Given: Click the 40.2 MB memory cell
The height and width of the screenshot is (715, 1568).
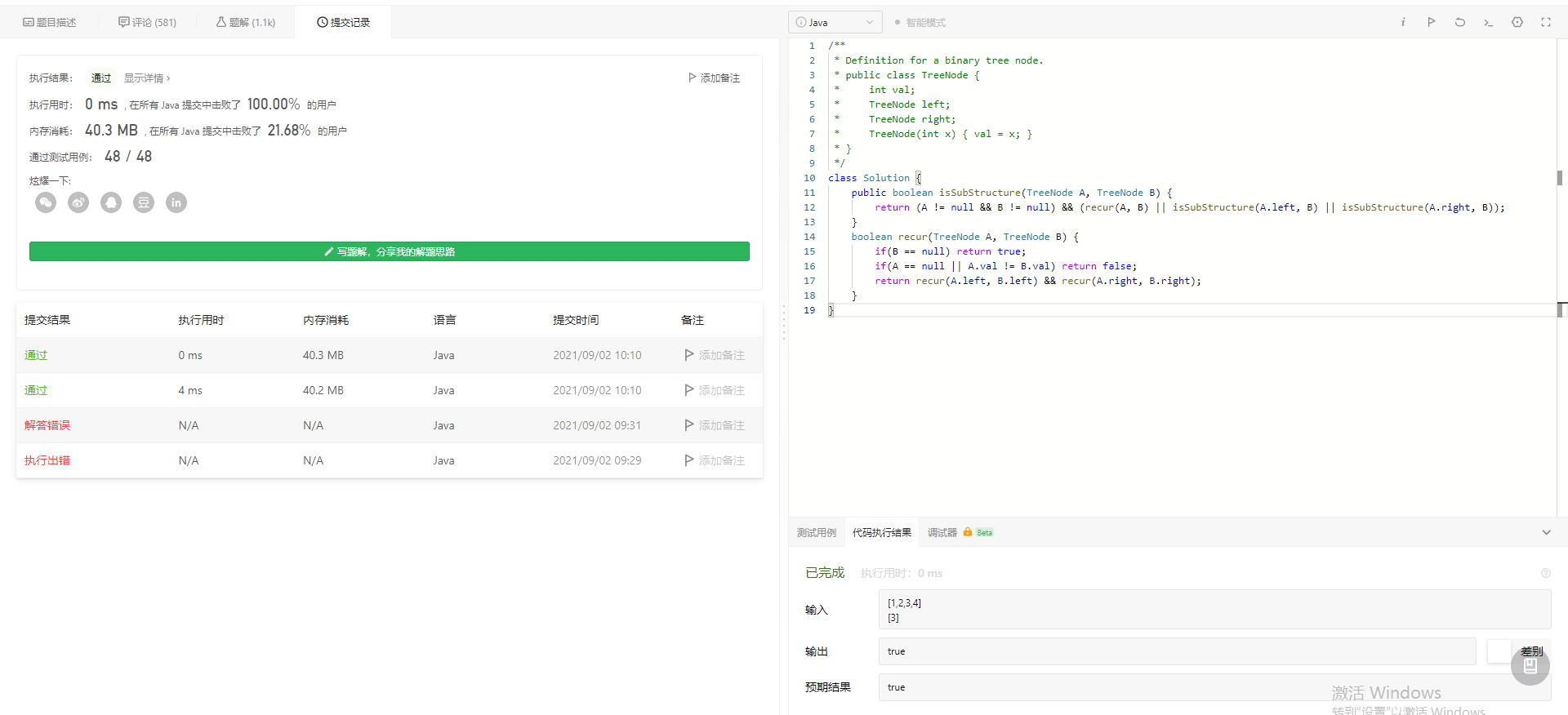Looking at the screenshot, I should 323,390.
